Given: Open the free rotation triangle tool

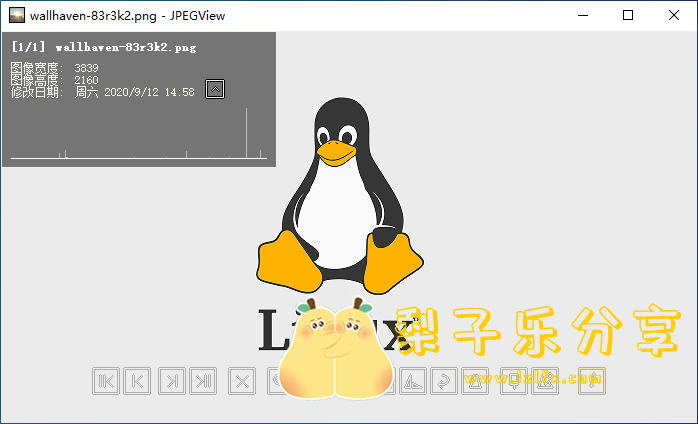Looking at the screenshot, I should [x=413, y=381].
